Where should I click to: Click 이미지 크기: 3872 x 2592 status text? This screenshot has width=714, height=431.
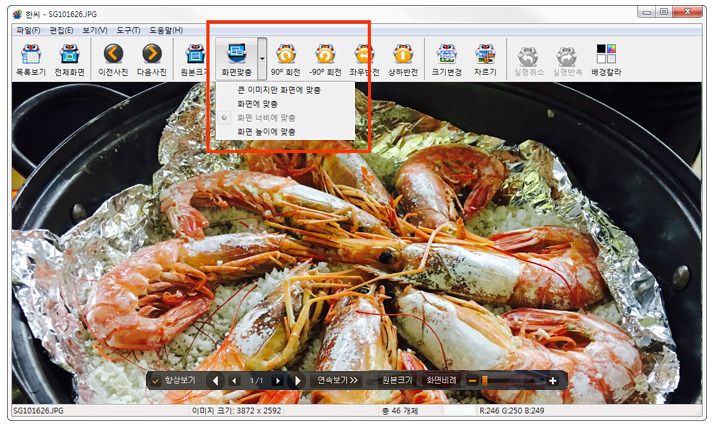[x=236, y=411]
